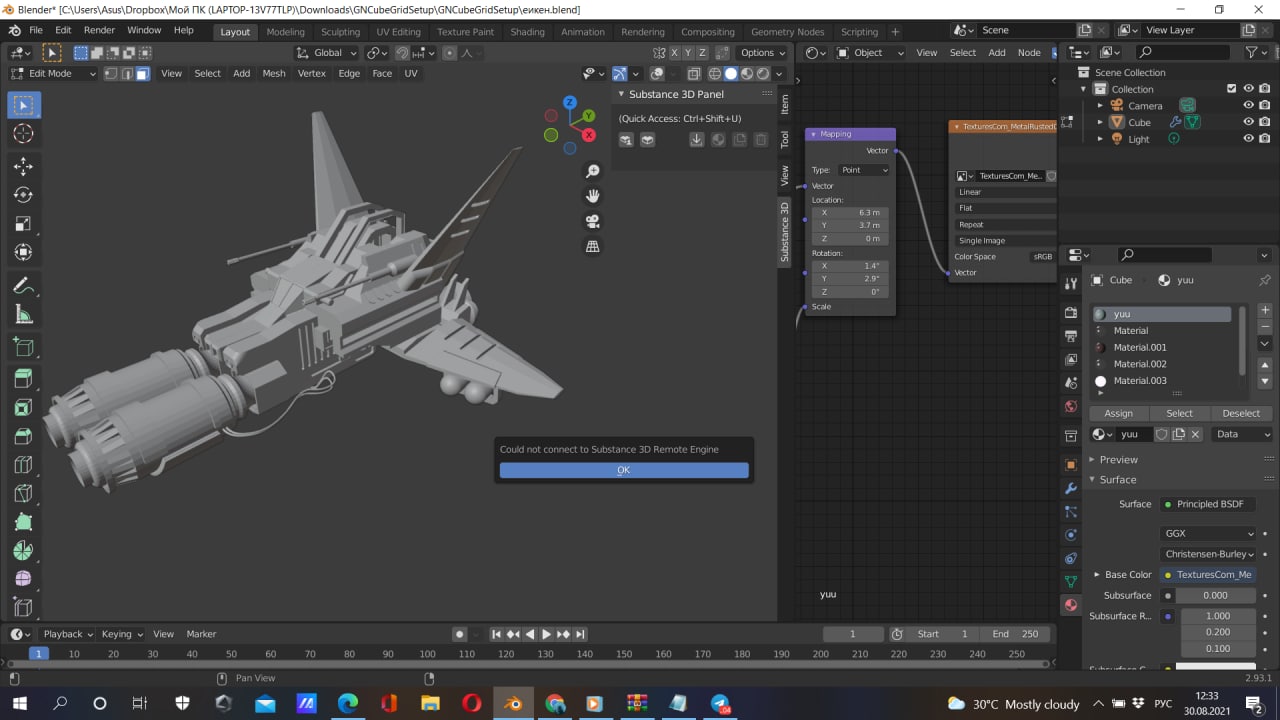
Task: Click the Subsurface value slider
Action: coord(1215,595)
